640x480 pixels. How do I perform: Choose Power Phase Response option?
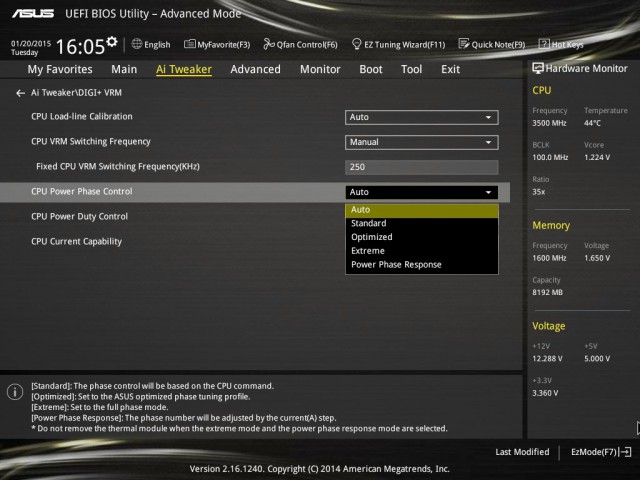(x=422, y=264)
